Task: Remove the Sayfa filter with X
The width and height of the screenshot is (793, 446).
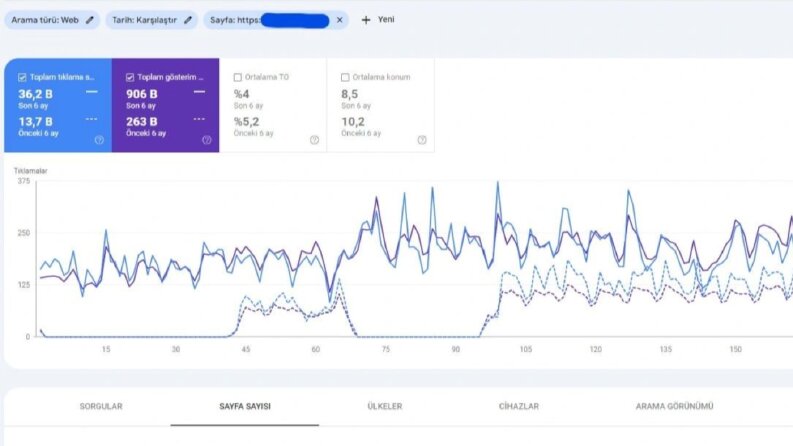Action: point(339,20)
